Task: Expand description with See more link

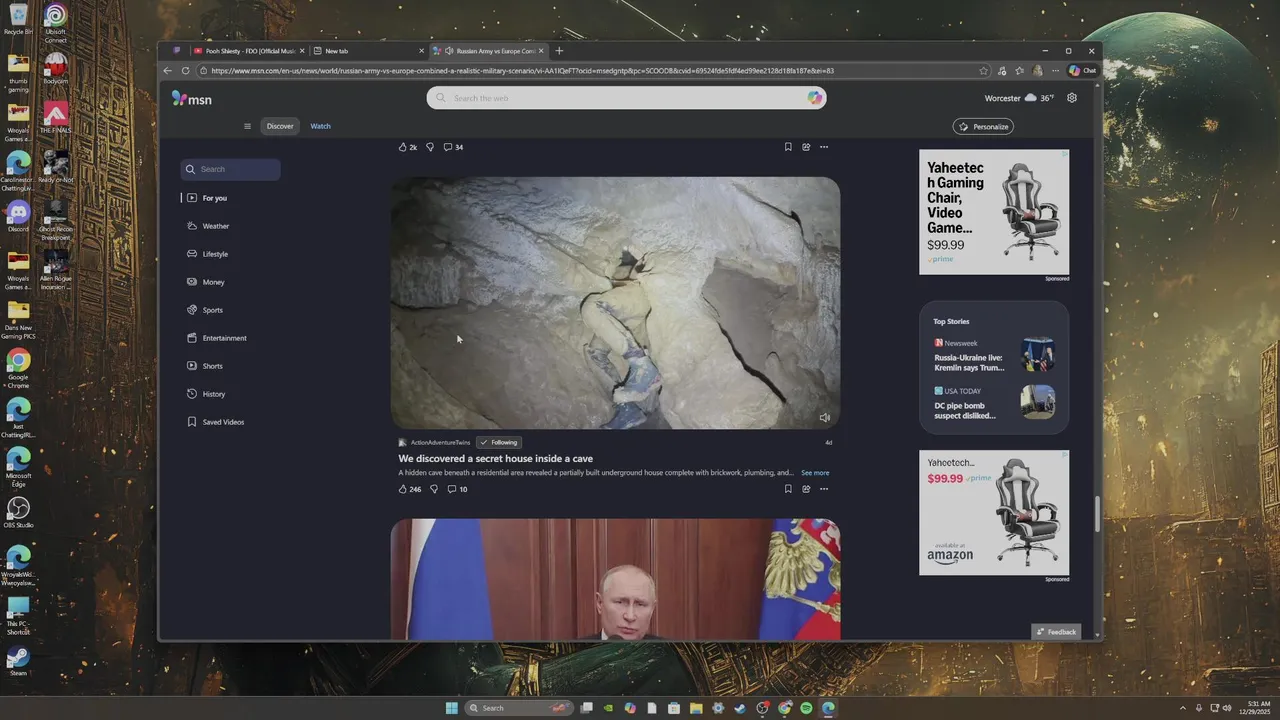Action: click(x=815, y=473)
